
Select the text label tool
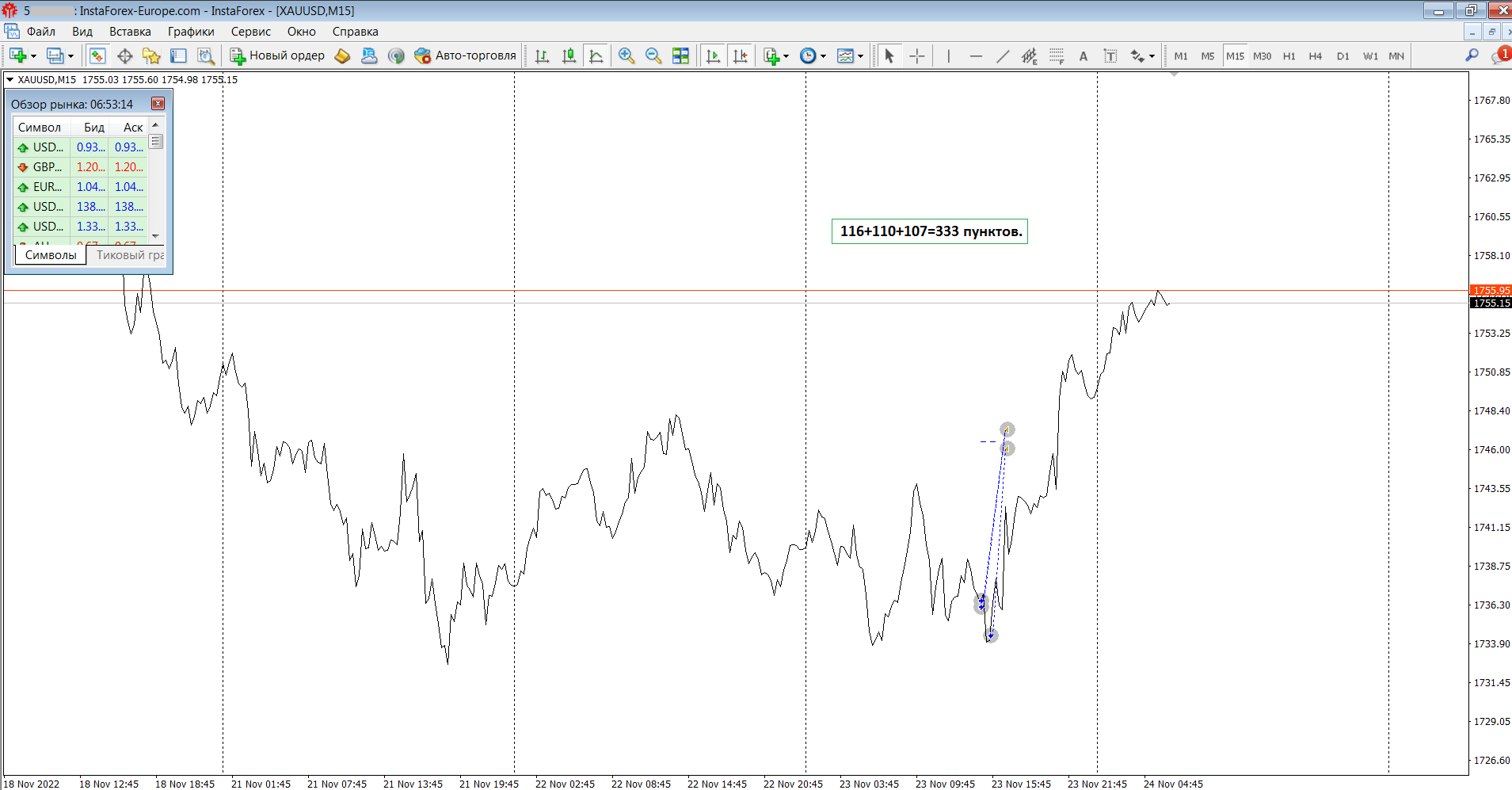coord(1110,55)
